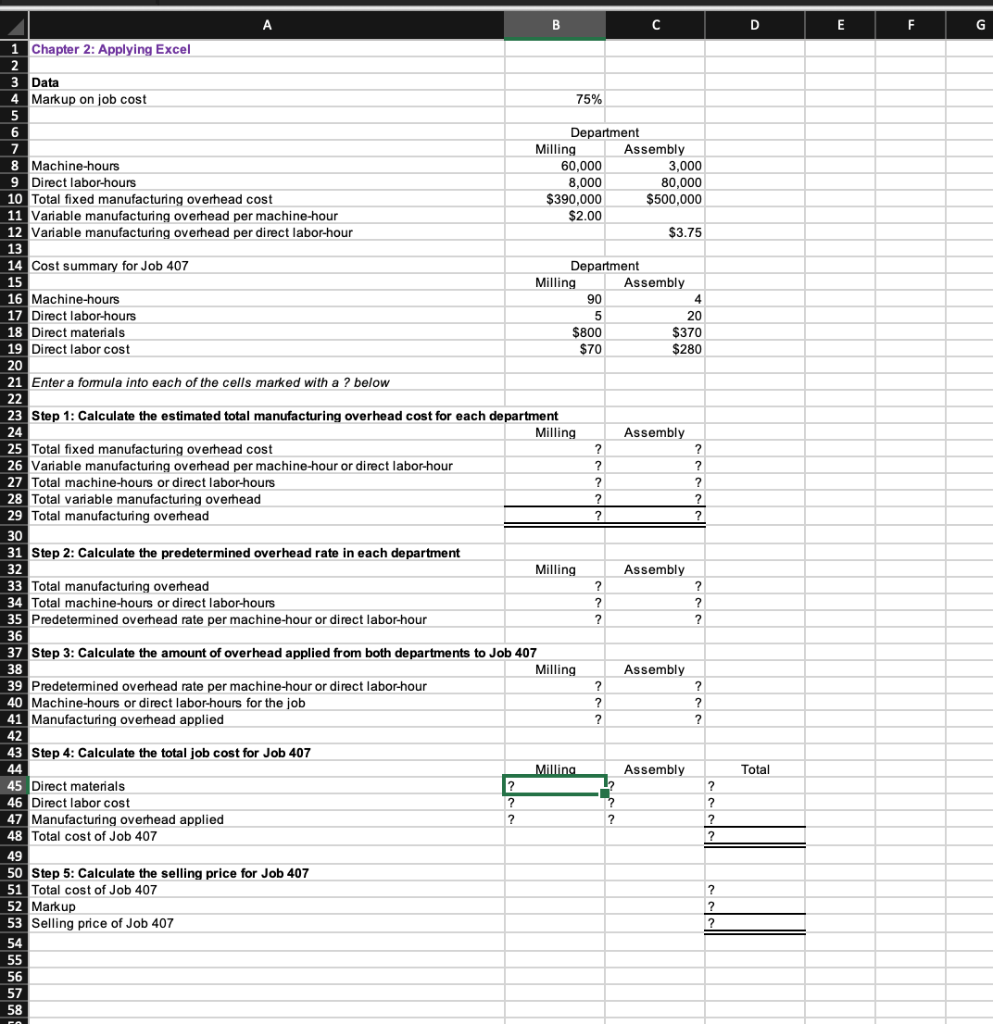Select Milling ? cell in row 39

[x=555, y=686]
